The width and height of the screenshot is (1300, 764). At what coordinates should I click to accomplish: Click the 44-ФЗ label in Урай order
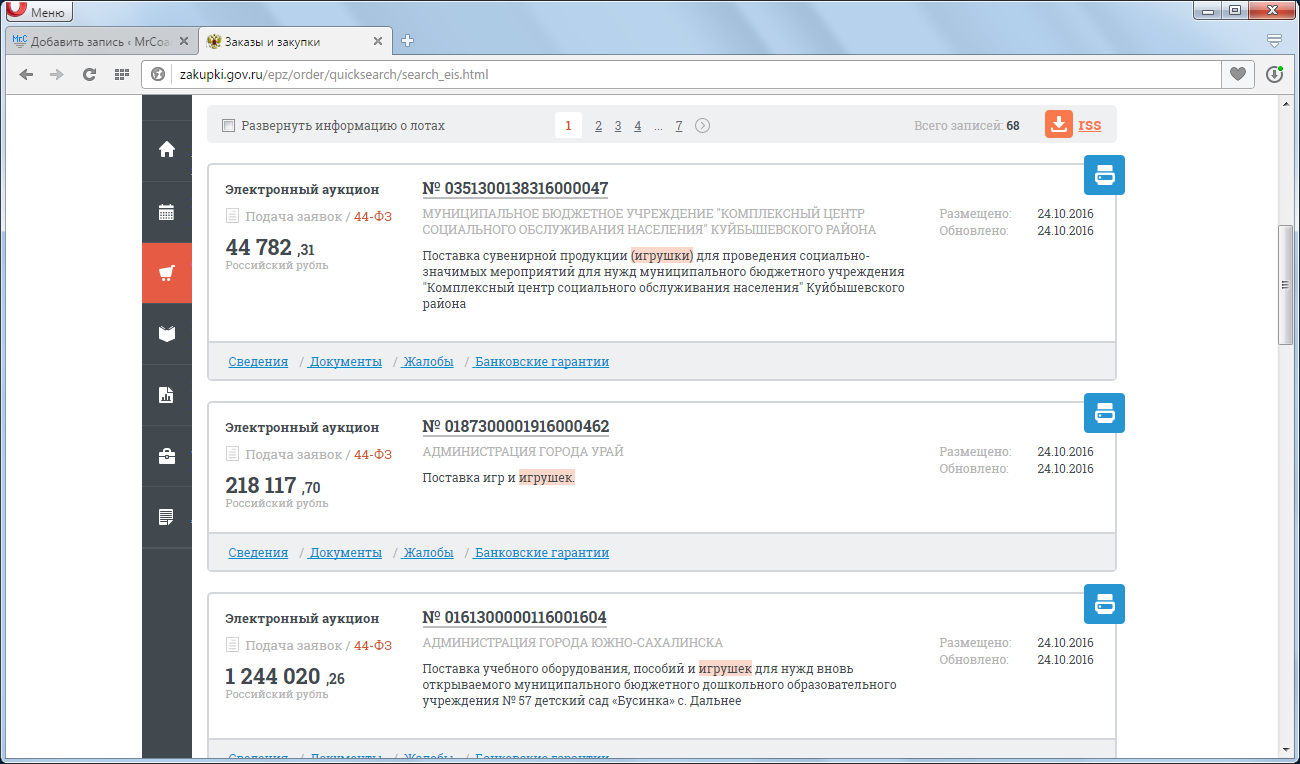point(373,454)
